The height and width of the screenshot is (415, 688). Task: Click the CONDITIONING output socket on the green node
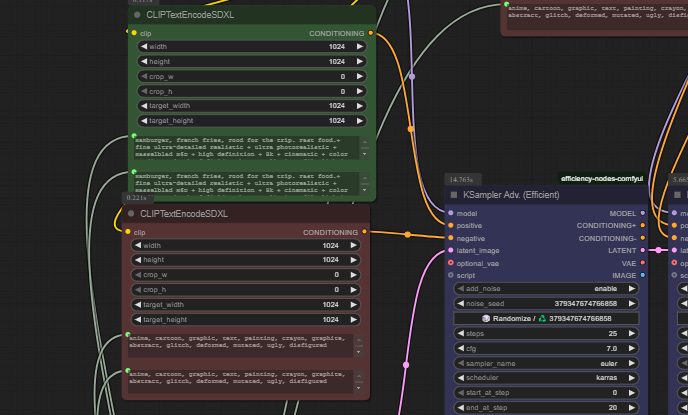371,33
